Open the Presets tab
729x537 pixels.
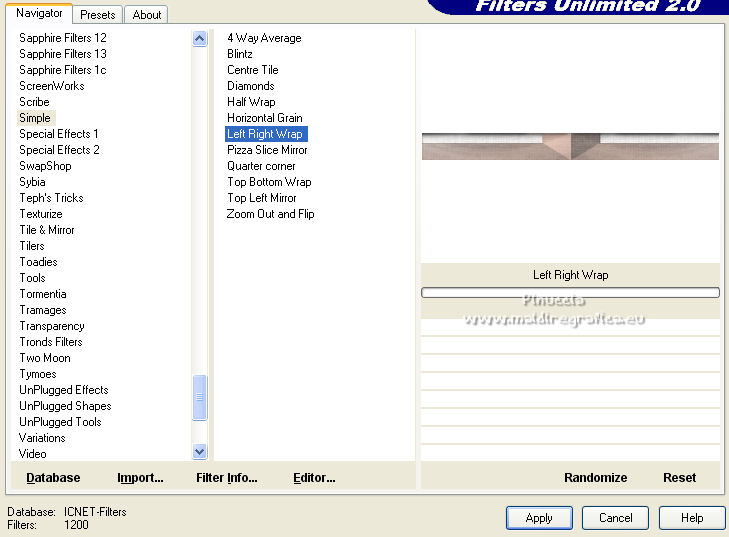[x=98, y=15]
